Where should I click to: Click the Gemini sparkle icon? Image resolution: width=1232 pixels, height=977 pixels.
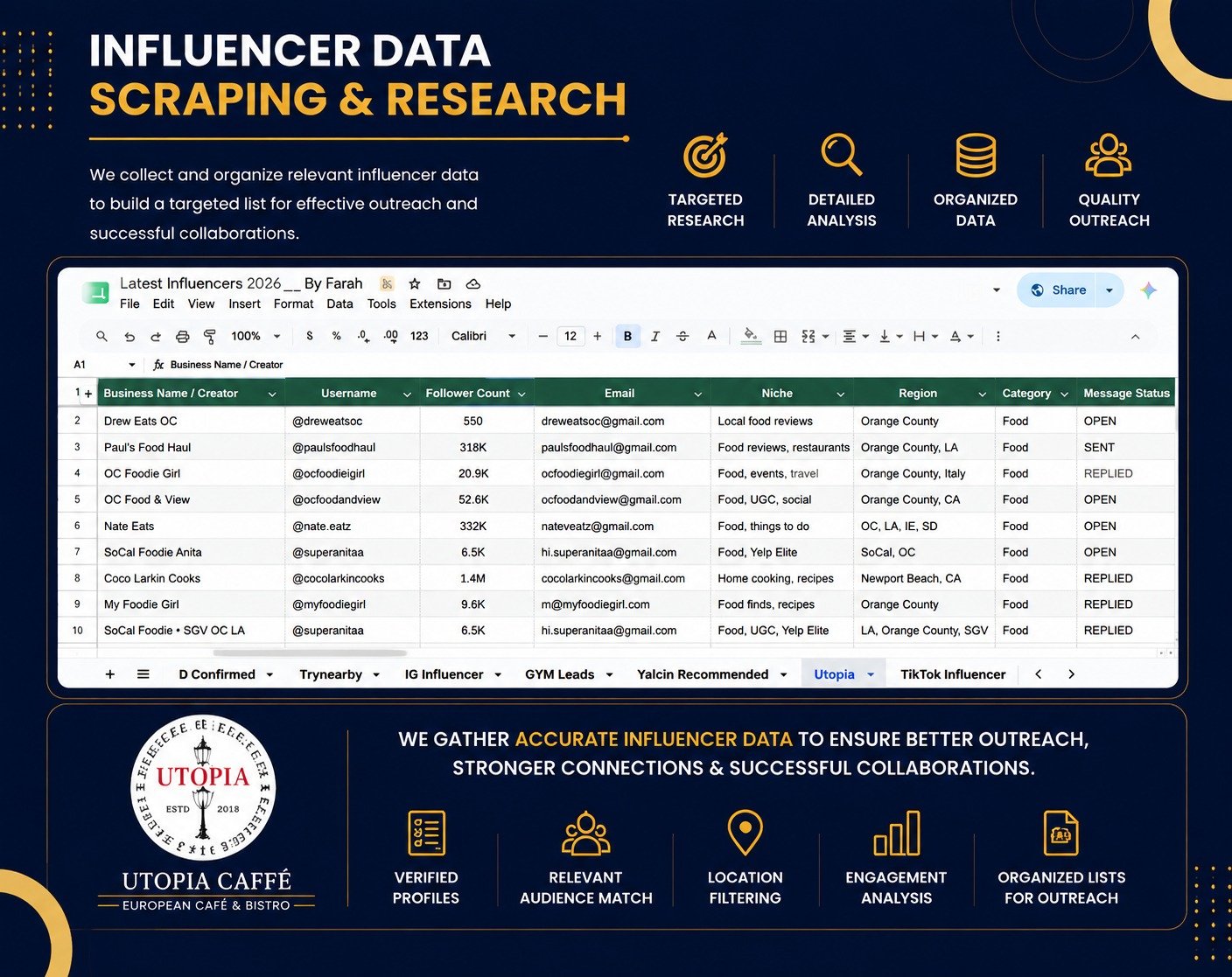1148,290
